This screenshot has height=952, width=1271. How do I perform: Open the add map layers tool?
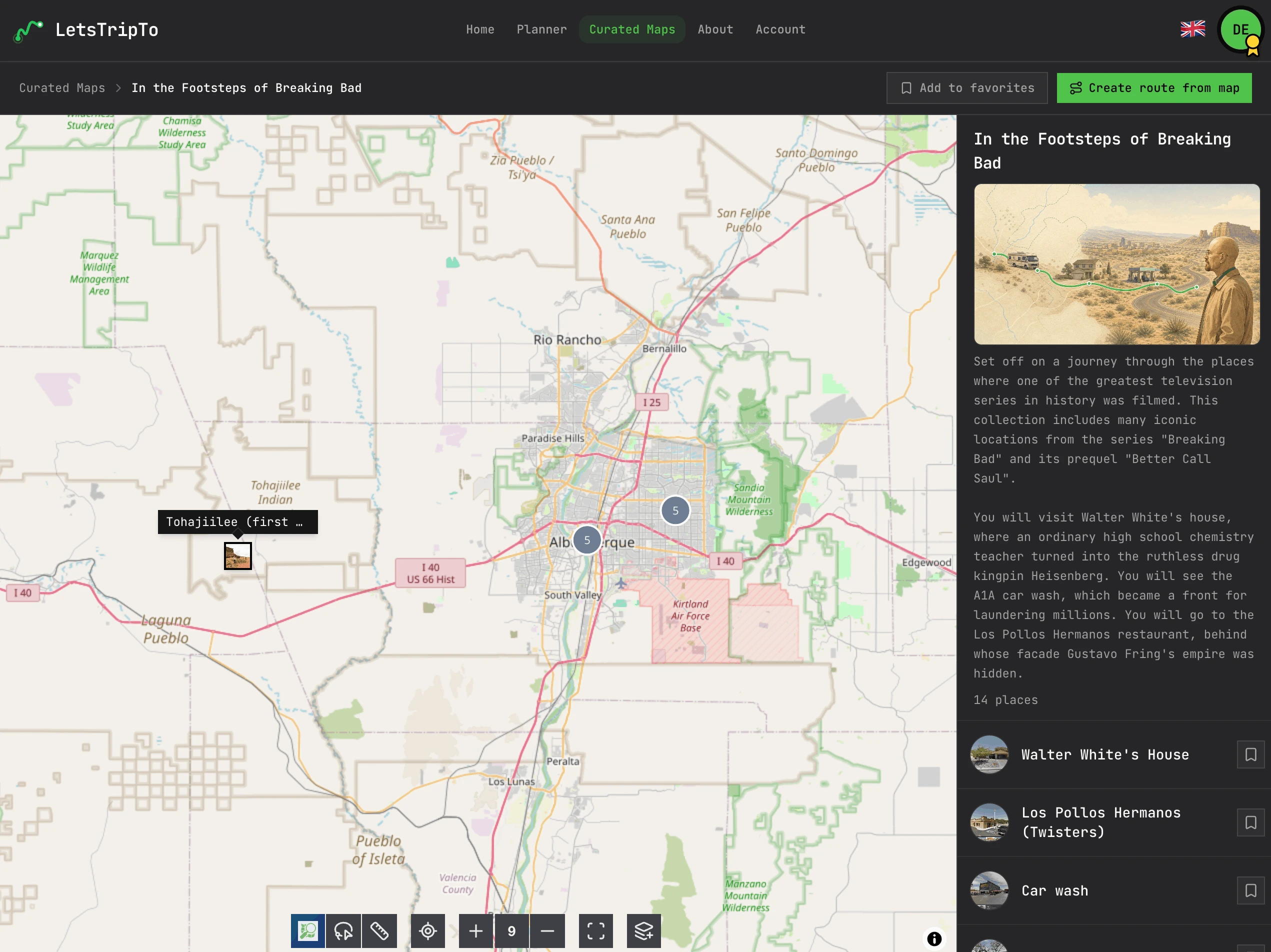point(643,930)
